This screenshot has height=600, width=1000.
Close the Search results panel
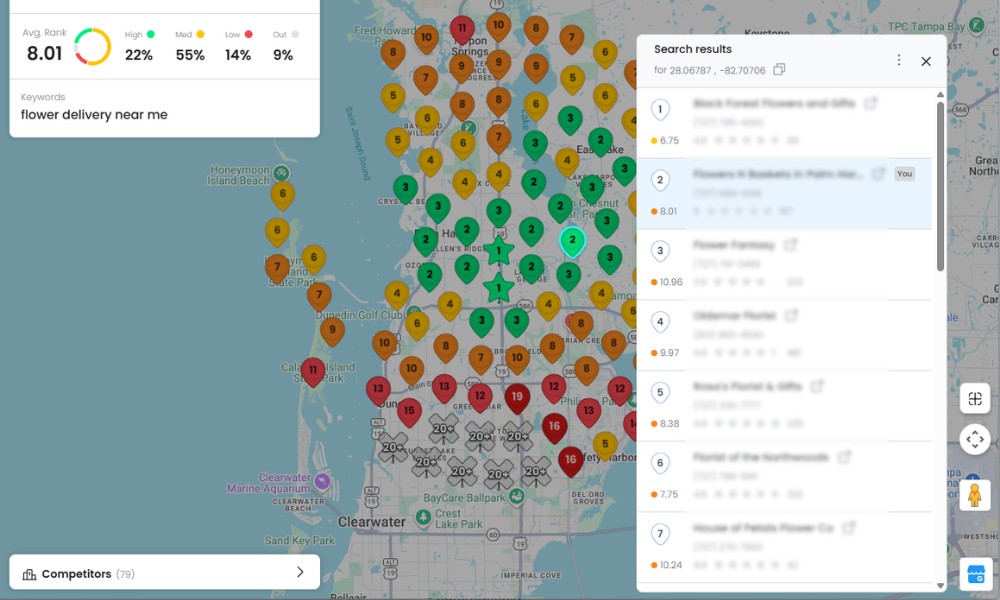[926, 61]
